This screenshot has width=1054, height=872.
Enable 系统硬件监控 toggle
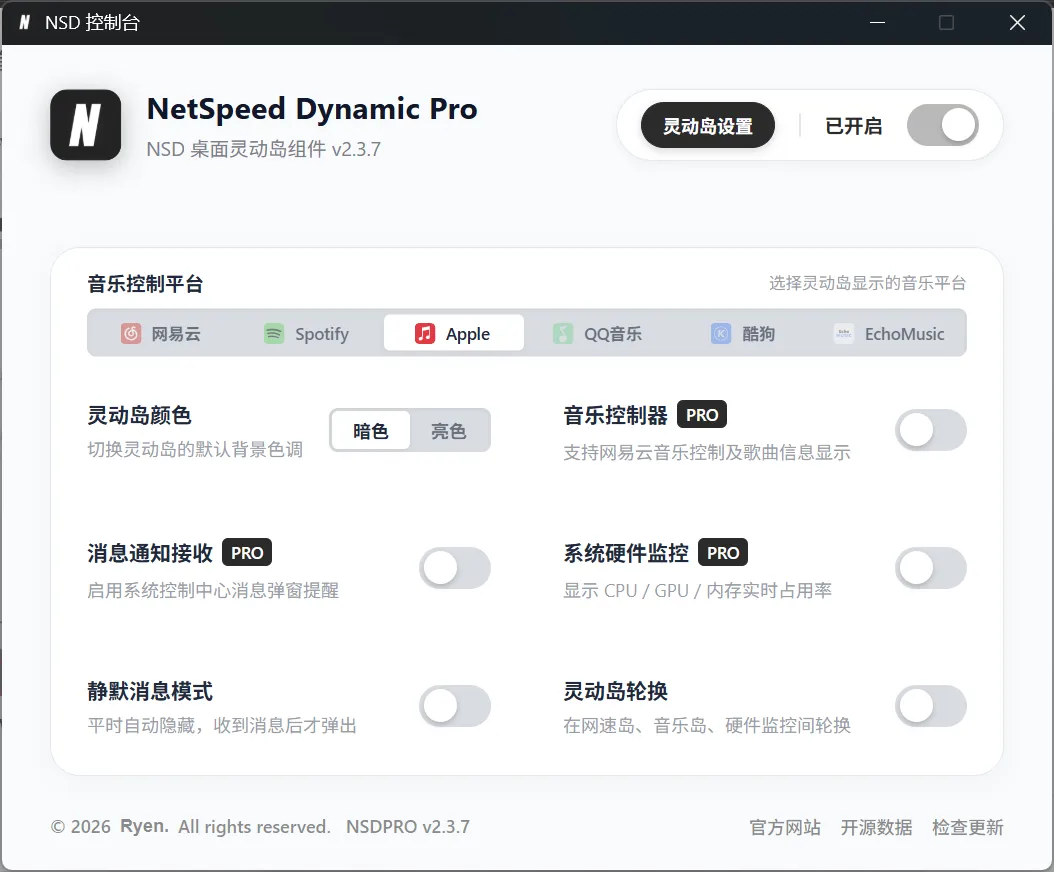(x=930, y=568)
